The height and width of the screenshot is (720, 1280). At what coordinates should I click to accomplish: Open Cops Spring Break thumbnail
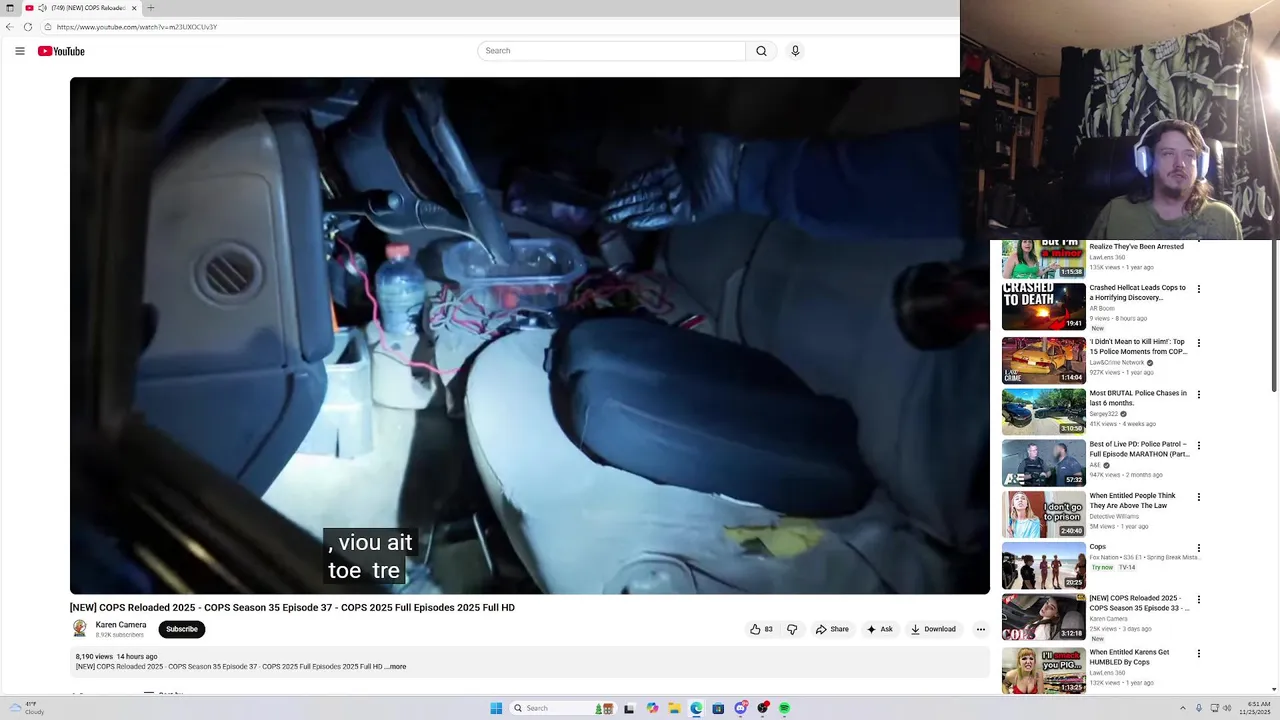(x=1044, y=565)
